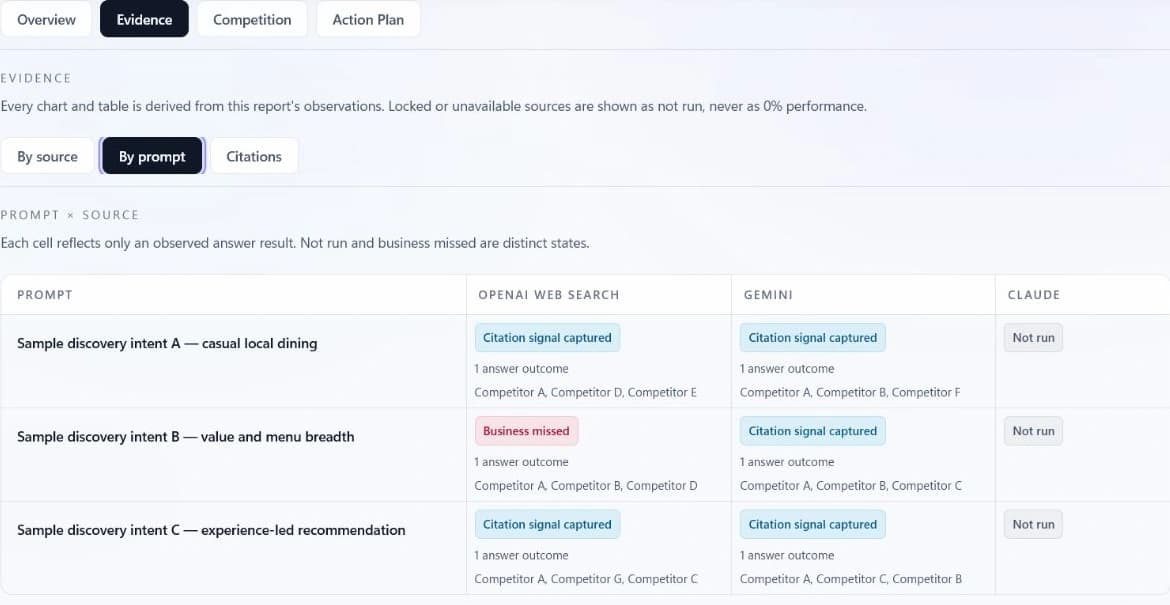
Task: Open the Citations sub-tab
Action: click(254, 157)
